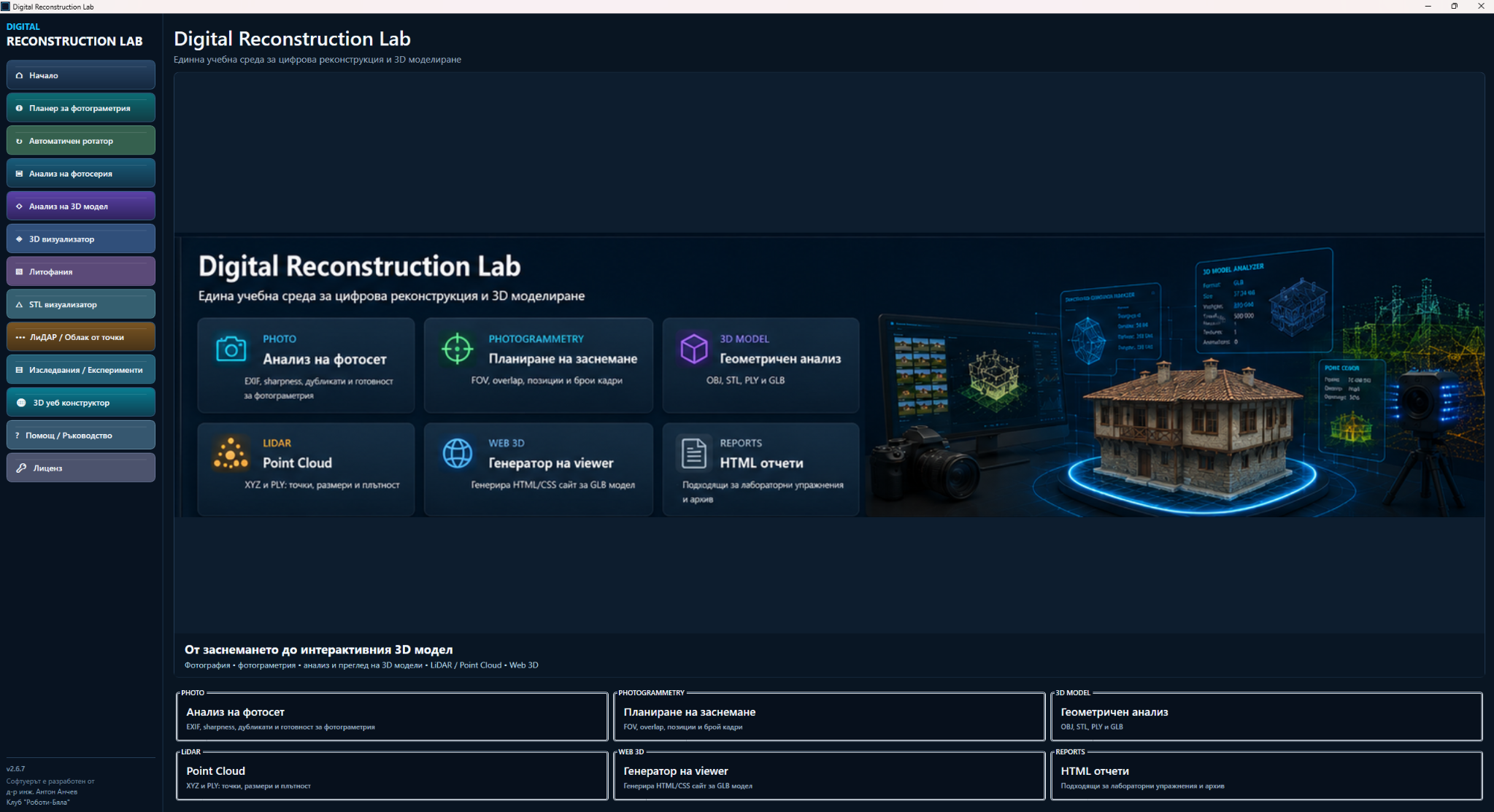Click the banner's Point Cloud title

(x=297, y=463)
